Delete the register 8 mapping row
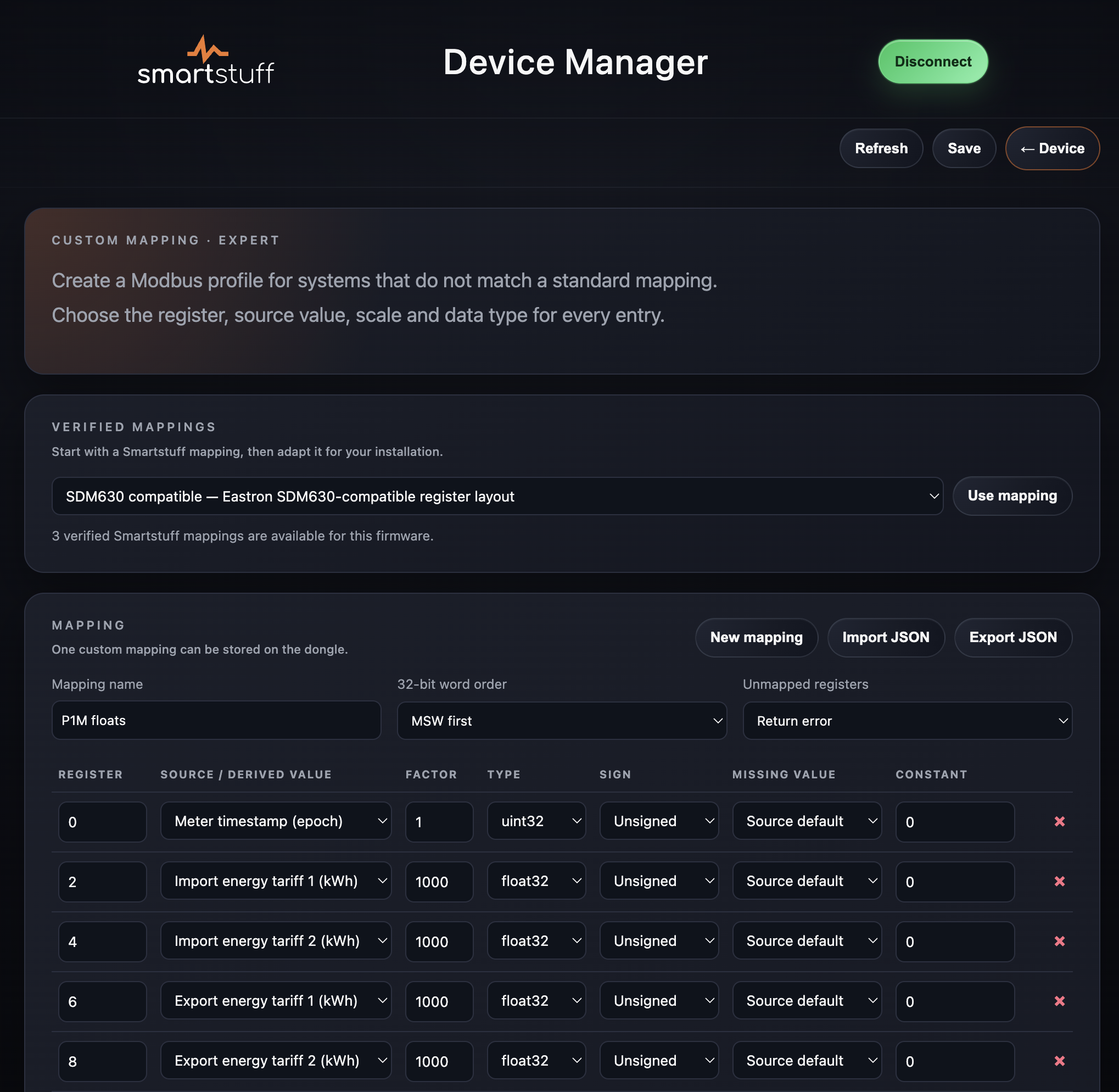Viewport: 1119px width, 1092px height. coord(1059,1061)
